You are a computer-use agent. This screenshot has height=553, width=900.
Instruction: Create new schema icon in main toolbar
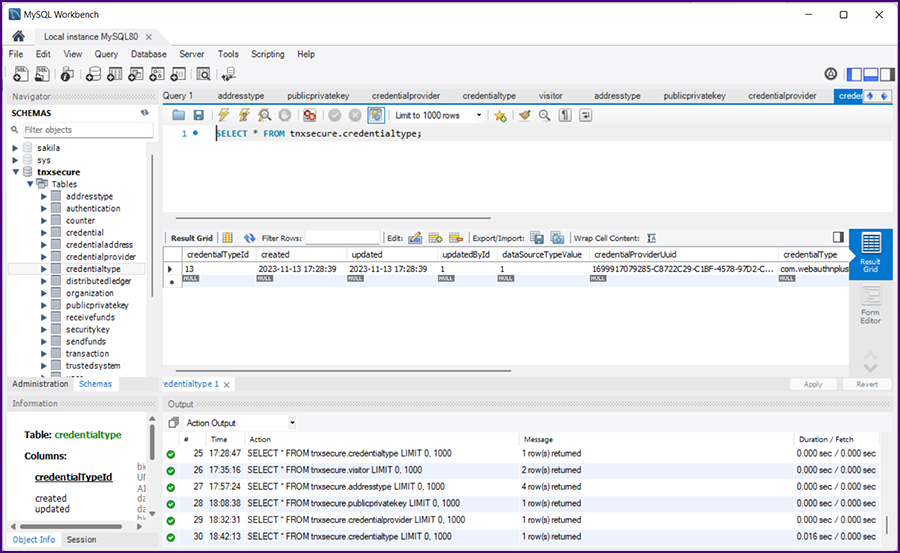pos(93,74)
